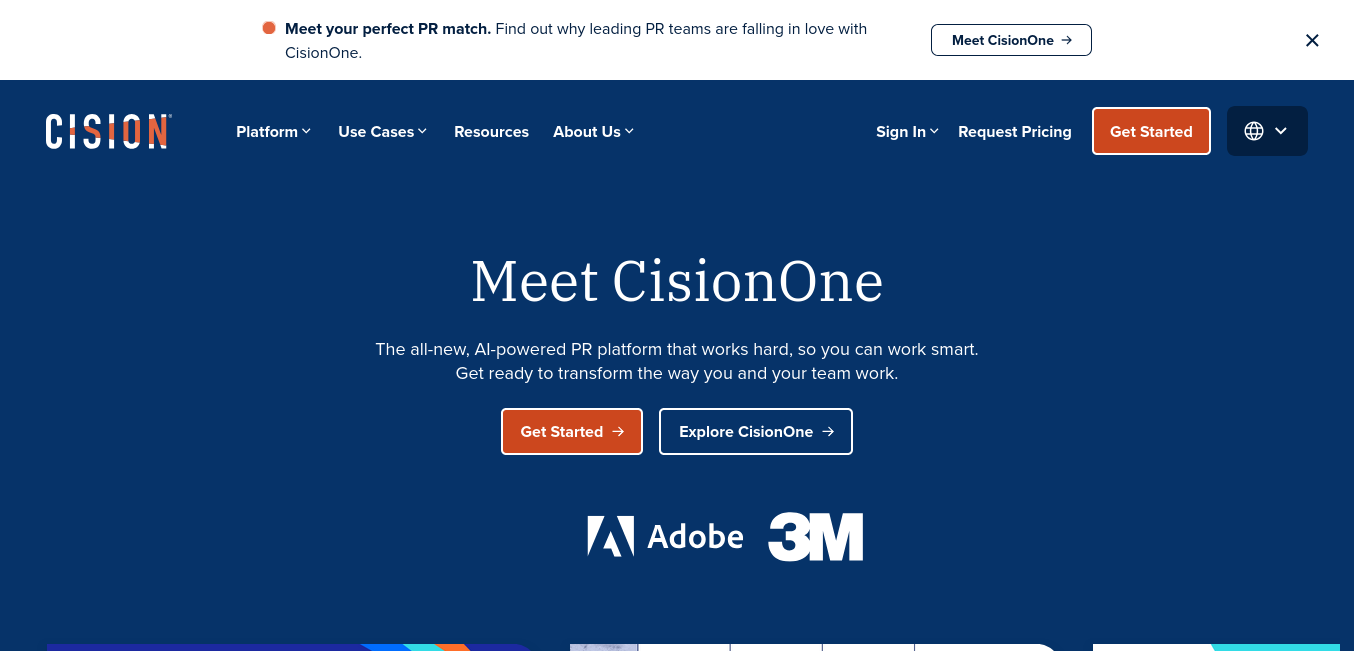Expand the chevron next to the globe icon

[x=1281, y=131]
